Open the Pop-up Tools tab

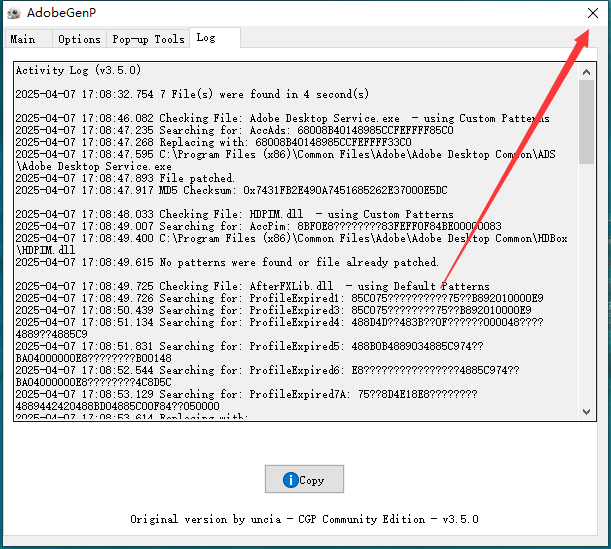coord(148,39)
